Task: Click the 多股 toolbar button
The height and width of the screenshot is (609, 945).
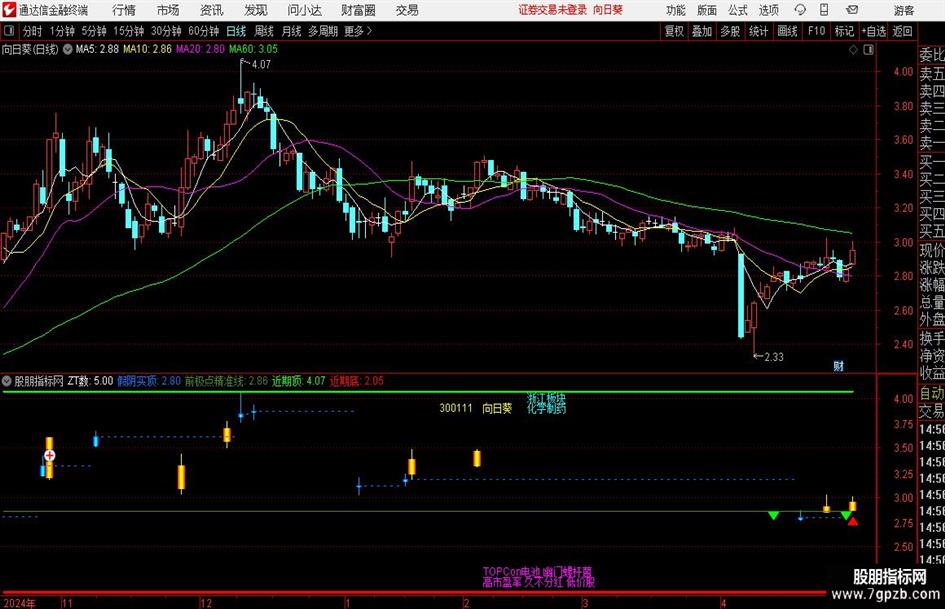Action: (730, 31)
